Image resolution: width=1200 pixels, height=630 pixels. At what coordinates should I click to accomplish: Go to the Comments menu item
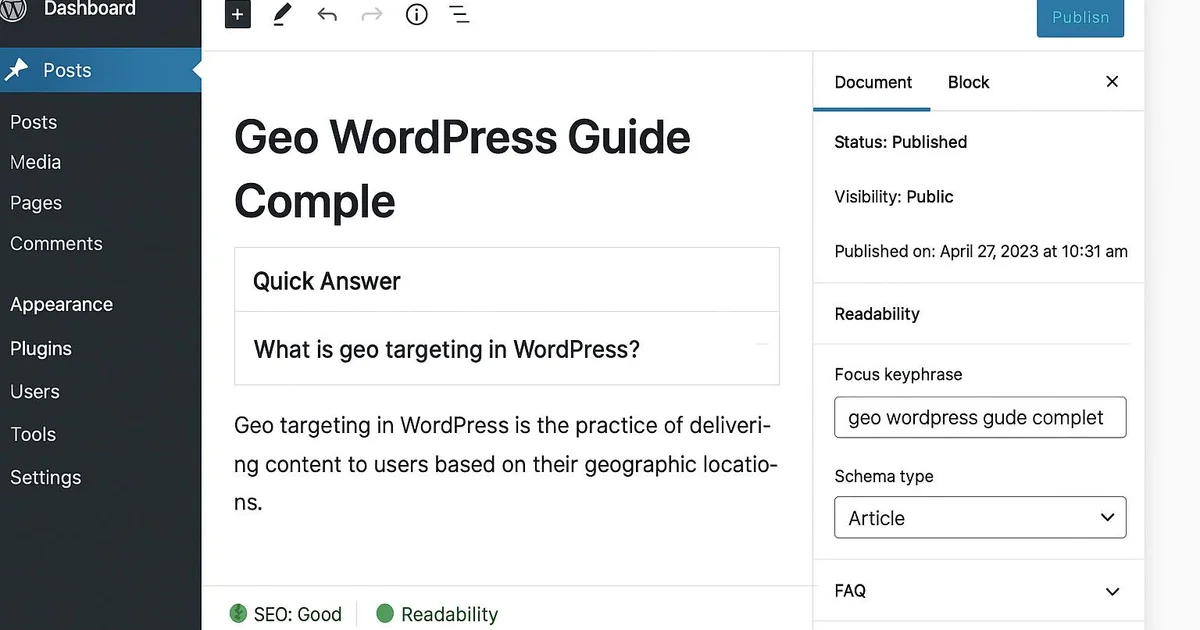coord(56,244)
